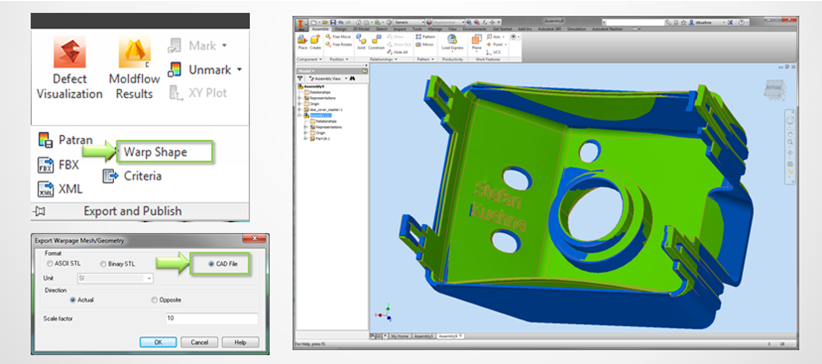Select ASCII STL format option
The height and width of the screenshot is (364, 822).
tap(64, 264)
